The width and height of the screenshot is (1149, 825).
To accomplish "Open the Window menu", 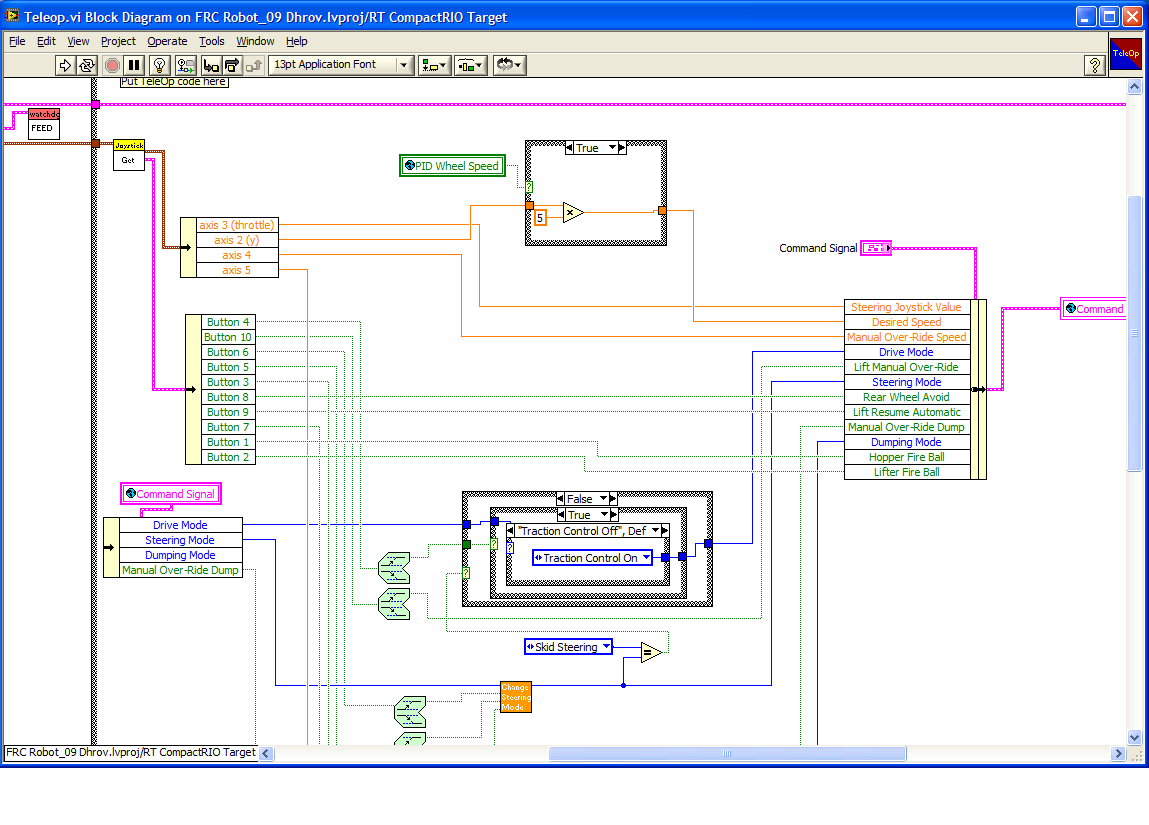I will [255, 41].
